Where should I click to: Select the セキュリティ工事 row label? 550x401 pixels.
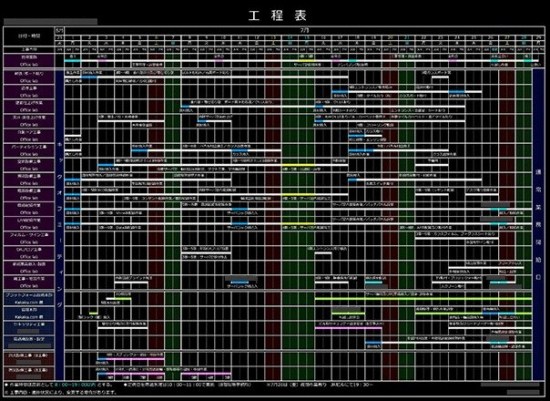[x=29, y=325]
